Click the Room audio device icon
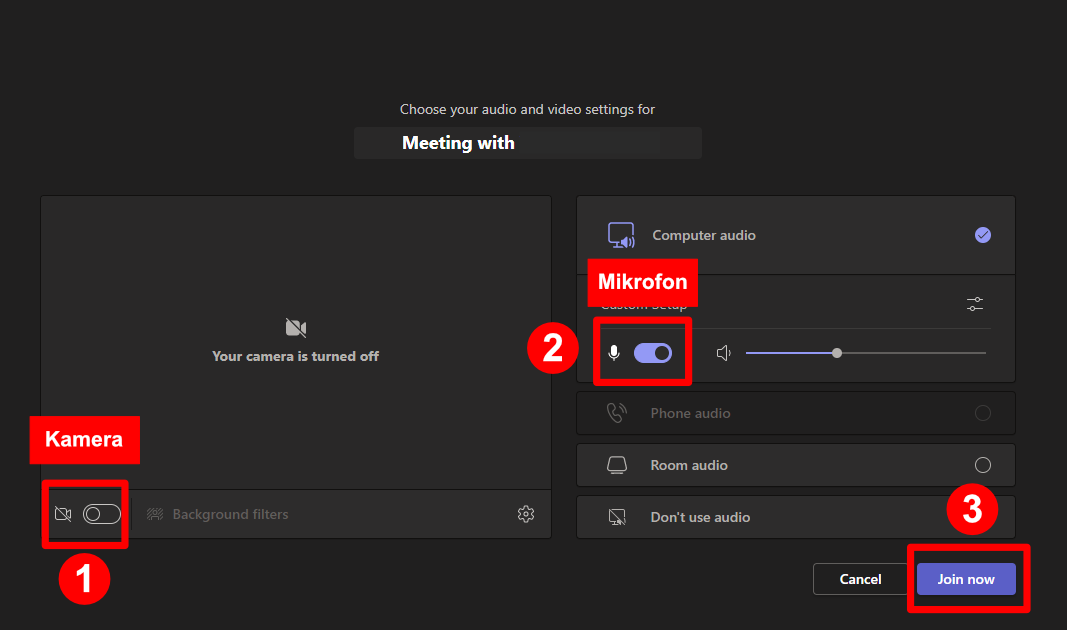 coord(617,465)
